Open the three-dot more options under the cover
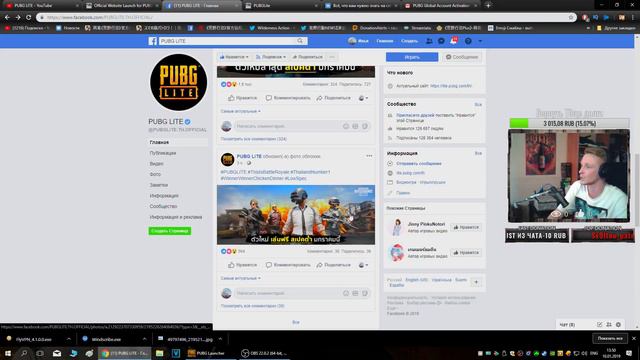 click(332, 57)
